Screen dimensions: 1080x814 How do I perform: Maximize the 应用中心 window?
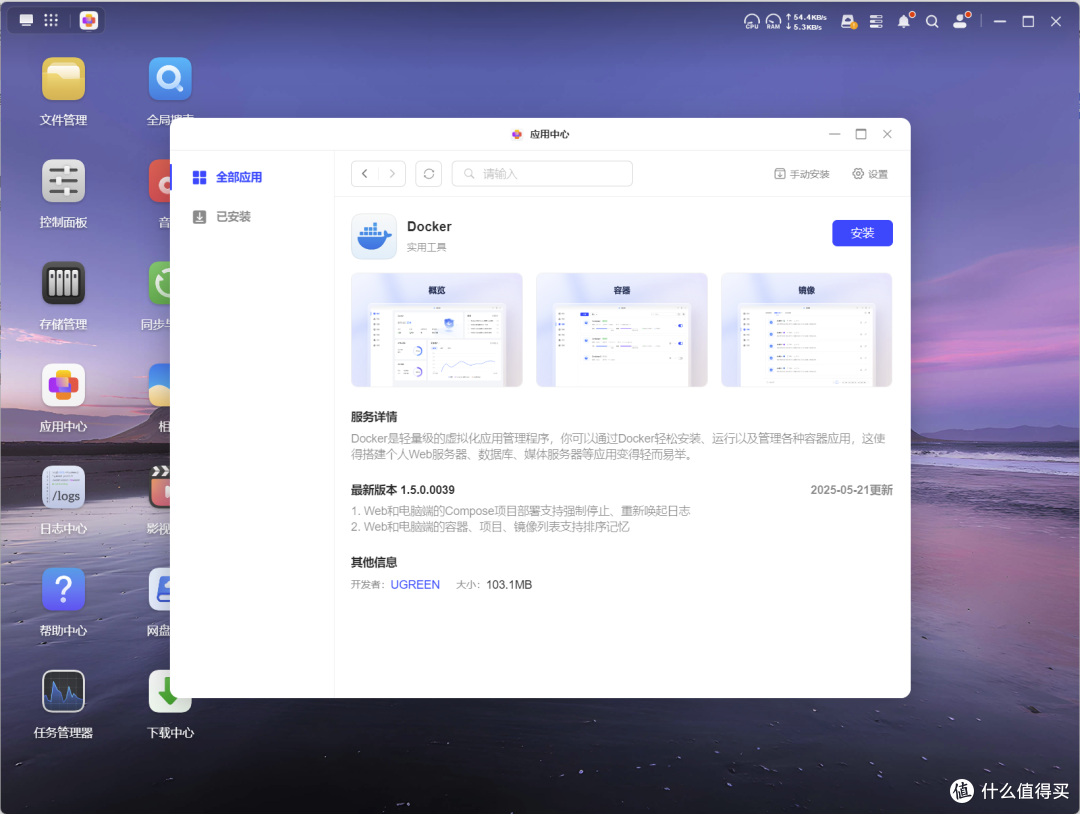coord(861,134)
